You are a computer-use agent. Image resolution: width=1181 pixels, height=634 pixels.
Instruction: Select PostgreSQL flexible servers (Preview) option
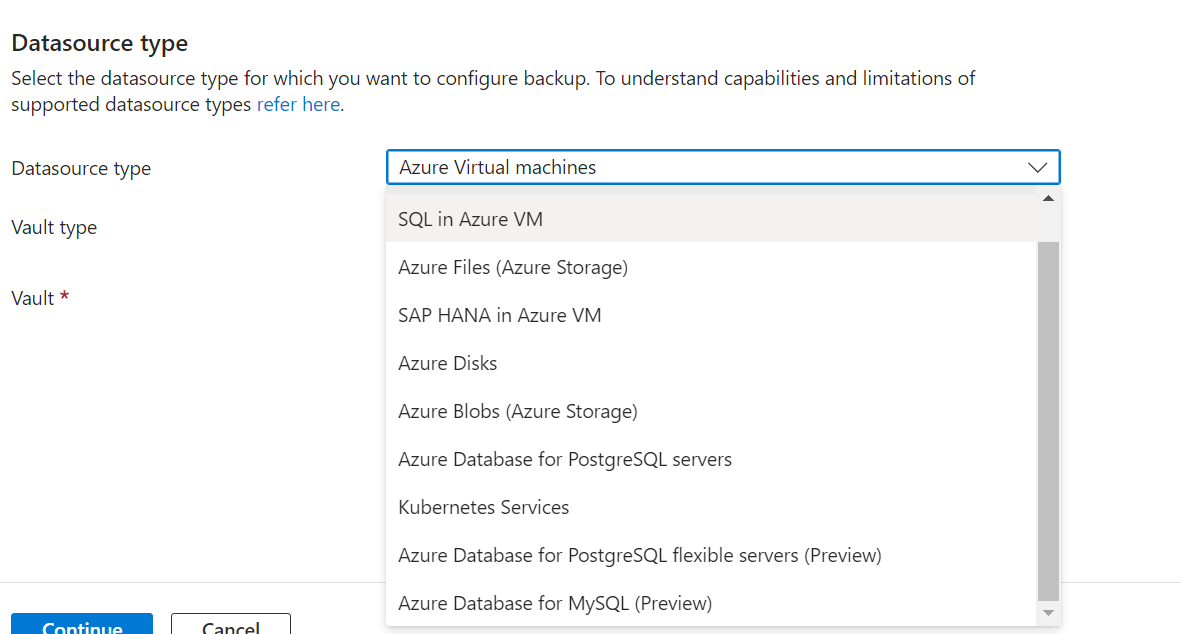pyautogui.click(x=639, y=555)
